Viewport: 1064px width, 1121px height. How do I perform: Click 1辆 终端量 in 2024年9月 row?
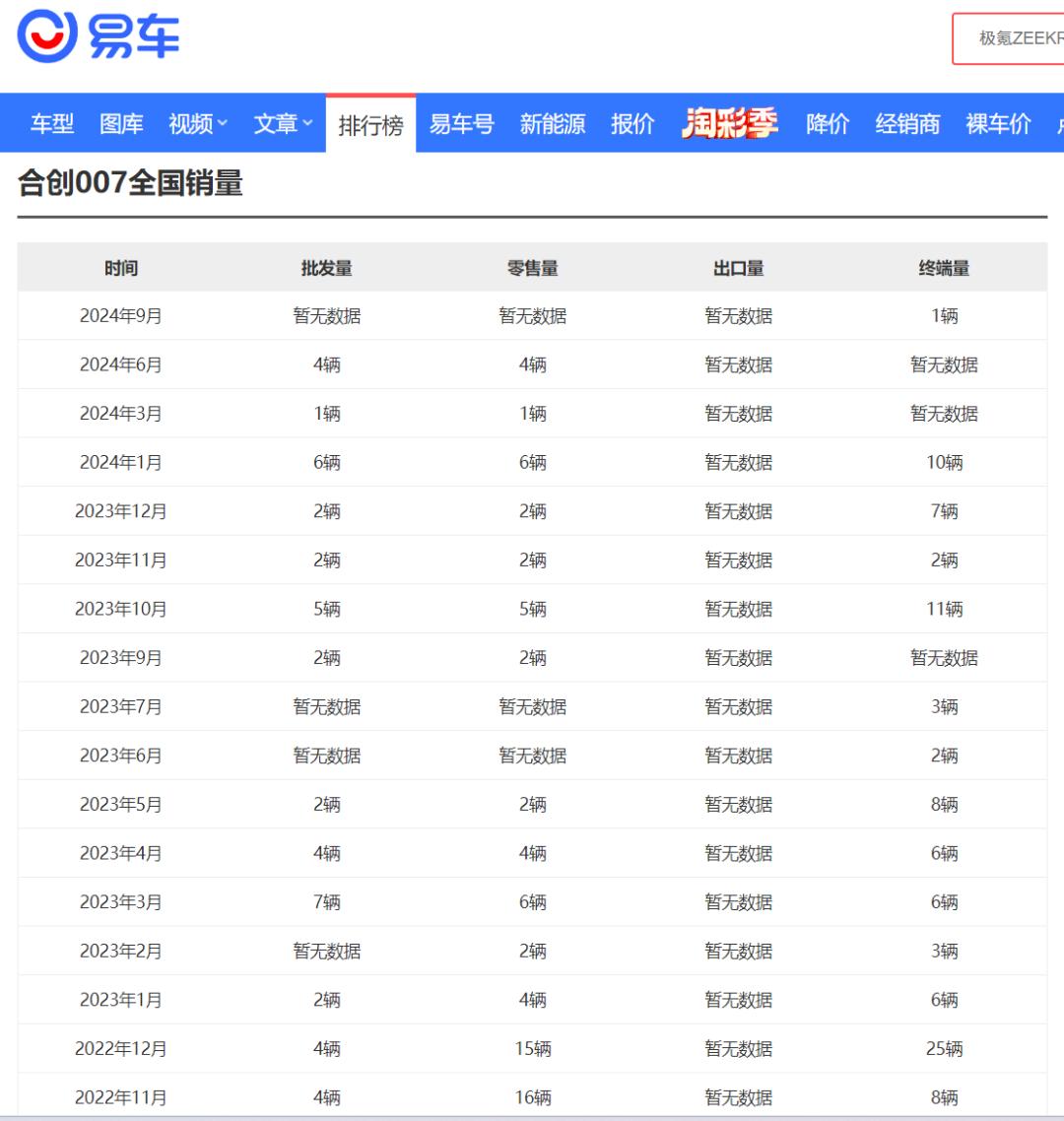click(945, 315)
